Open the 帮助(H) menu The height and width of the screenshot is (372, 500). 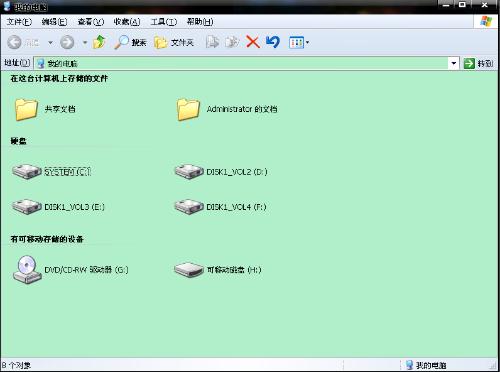coord(200,22)
